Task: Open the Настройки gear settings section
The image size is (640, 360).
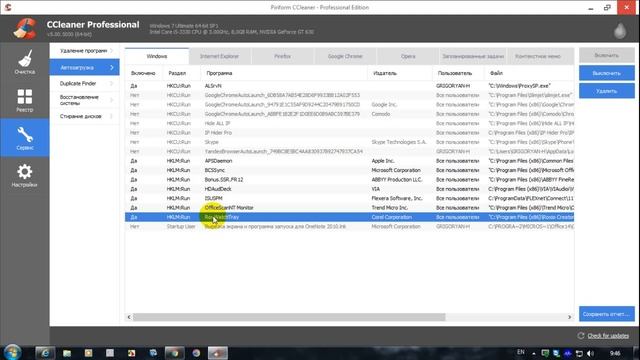Action: [24, 176]
